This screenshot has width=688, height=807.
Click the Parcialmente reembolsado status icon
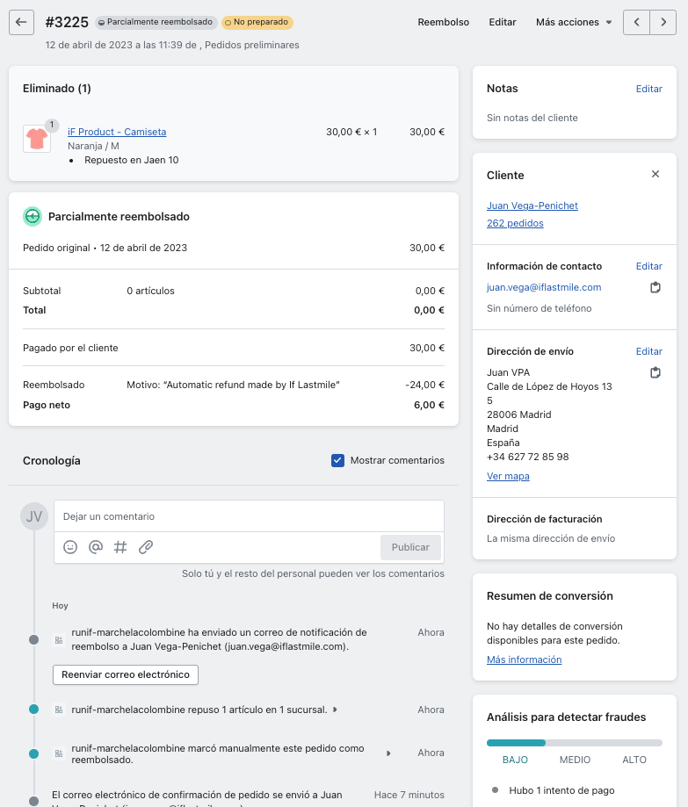tap(32, 216)
